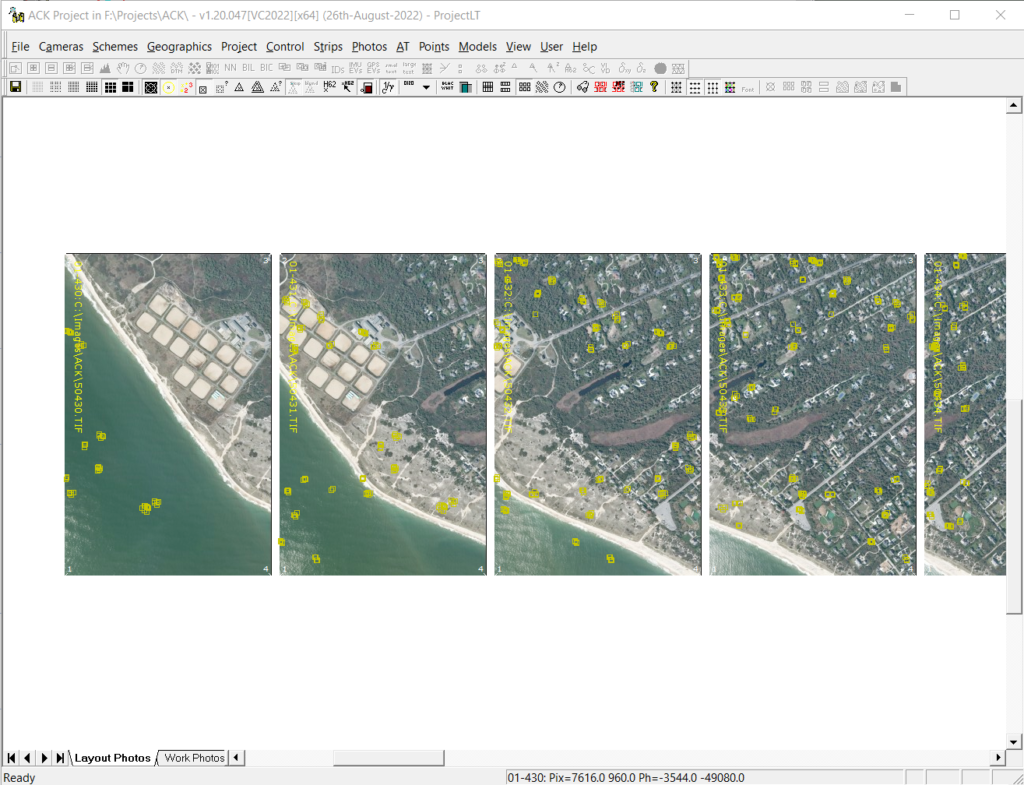Click the gray filled circle icon

click(660, 68)
